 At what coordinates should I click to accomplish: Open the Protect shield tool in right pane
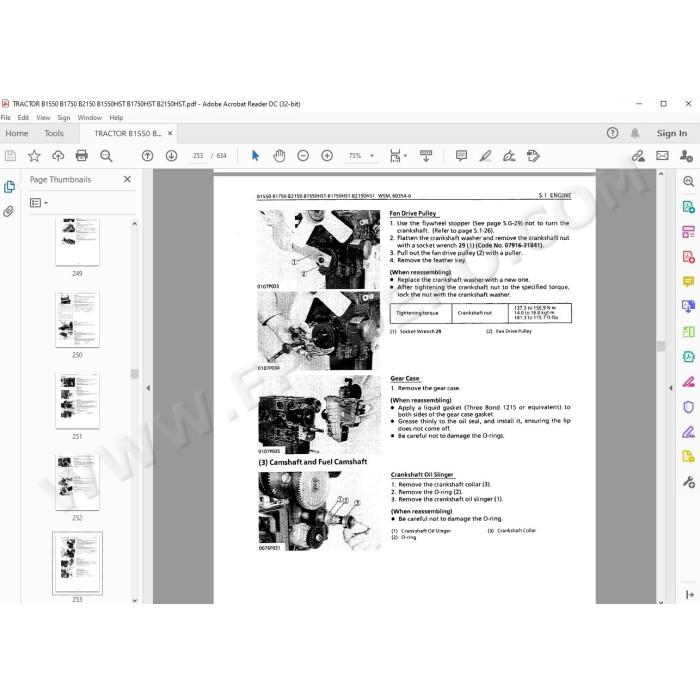tap(688, 407)
